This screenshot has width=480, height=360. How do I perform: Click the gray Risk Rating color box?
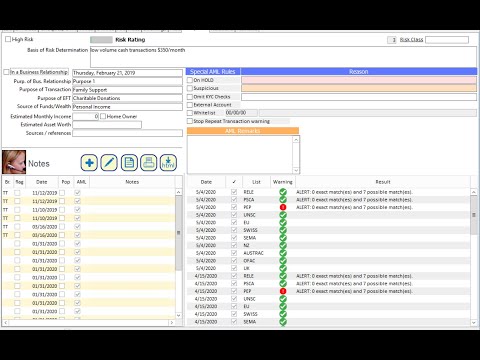coord(101,40)
